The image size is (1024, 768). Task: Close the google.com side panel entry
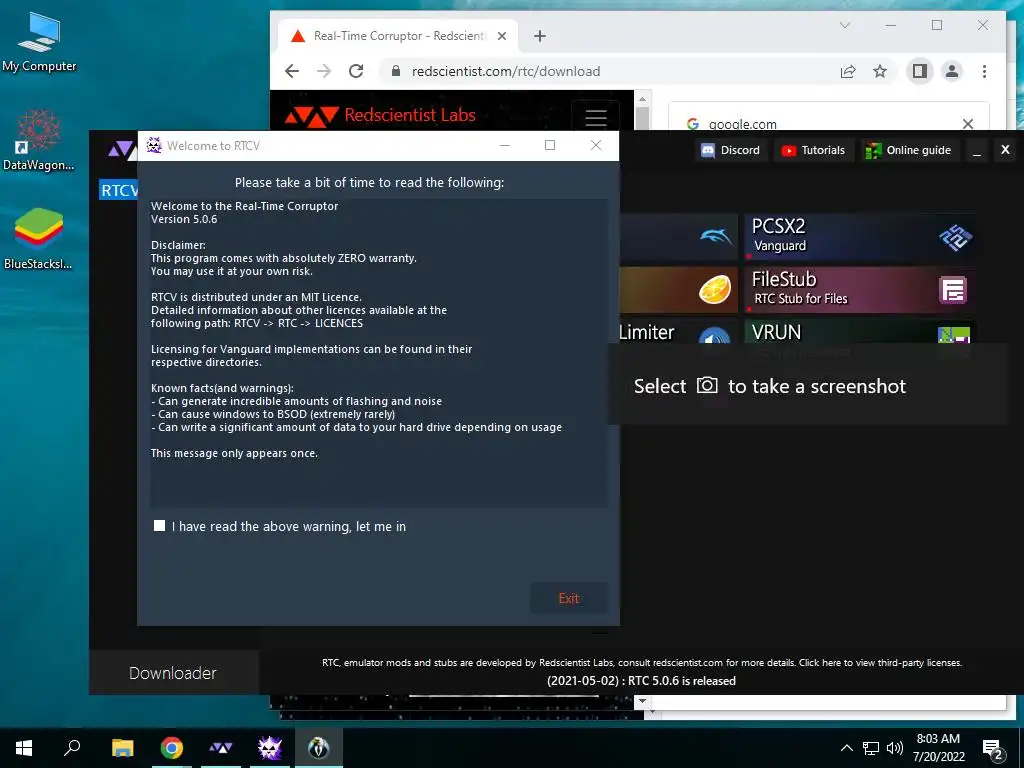pyautogui.click(x=968, y=123)
